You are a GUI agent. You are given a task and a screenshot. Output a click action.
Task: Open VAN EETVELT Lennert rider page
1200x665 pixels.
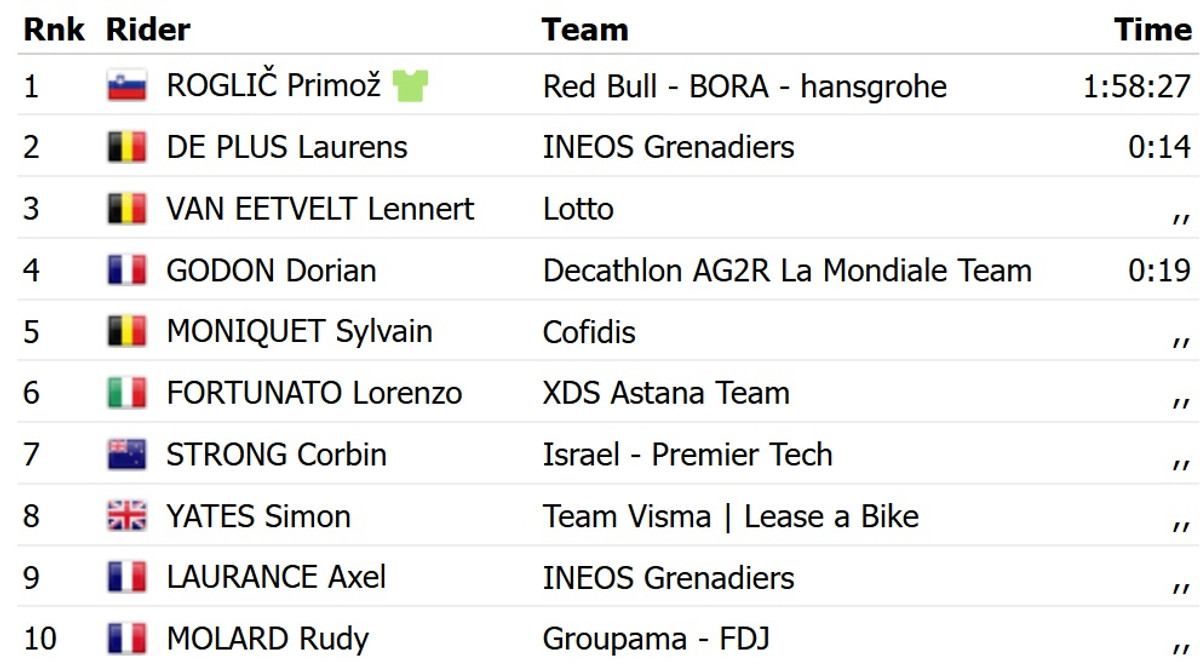pos(320,209)
